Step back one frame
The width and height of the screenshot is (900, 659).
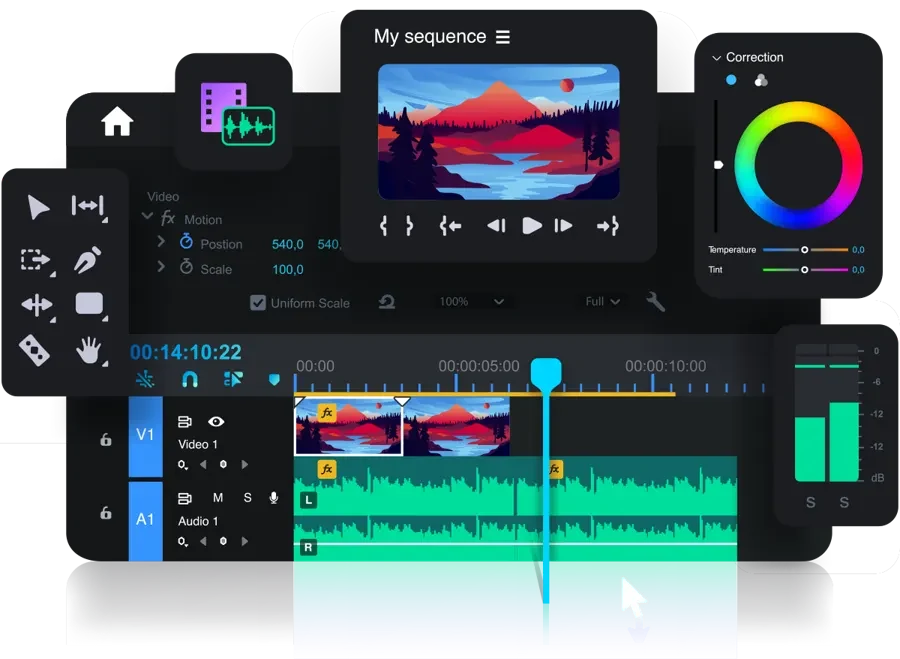coord(496,226)
